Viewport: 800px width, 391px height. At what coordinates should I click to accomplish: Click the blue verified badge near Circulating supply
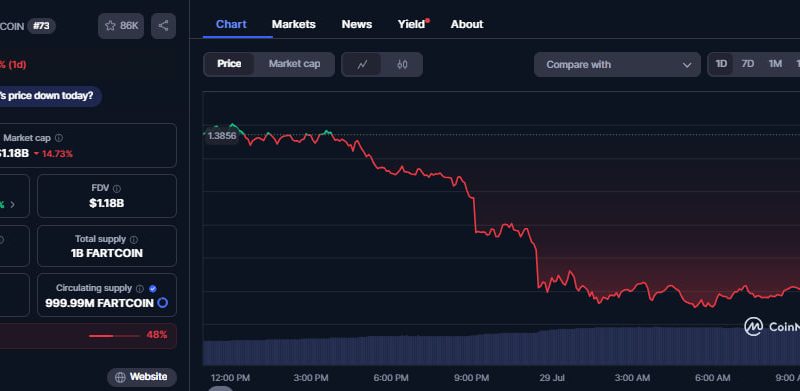[153, 288]
